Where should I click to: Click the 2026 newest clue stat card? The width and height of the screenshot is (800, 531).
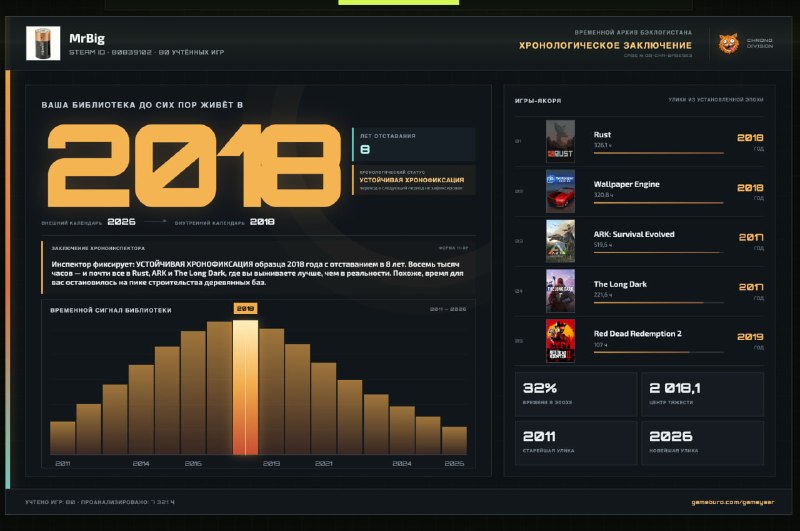703,443
